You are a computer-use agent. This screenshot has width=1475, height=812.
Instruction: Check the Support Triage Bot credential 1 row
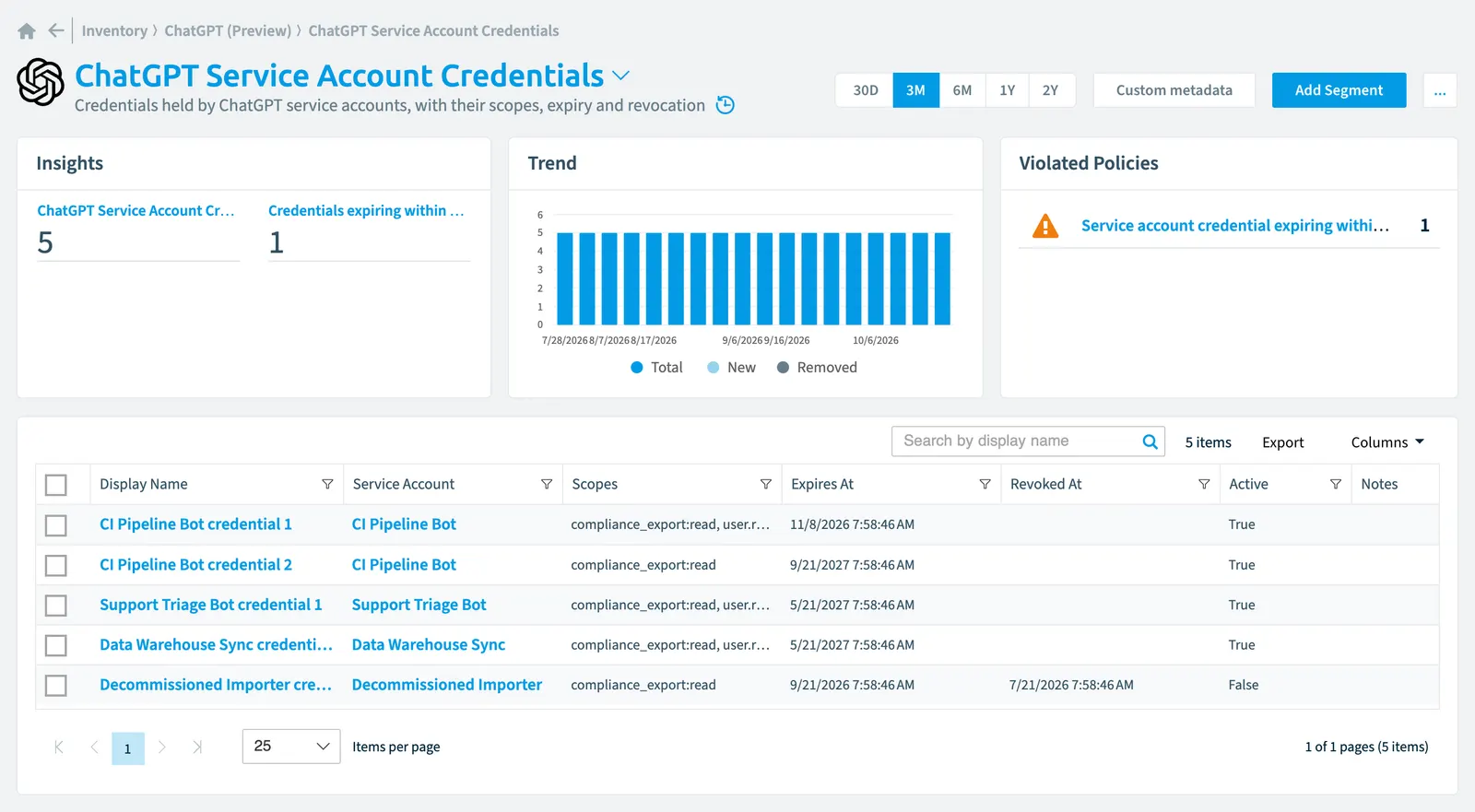tap(56, 606)
